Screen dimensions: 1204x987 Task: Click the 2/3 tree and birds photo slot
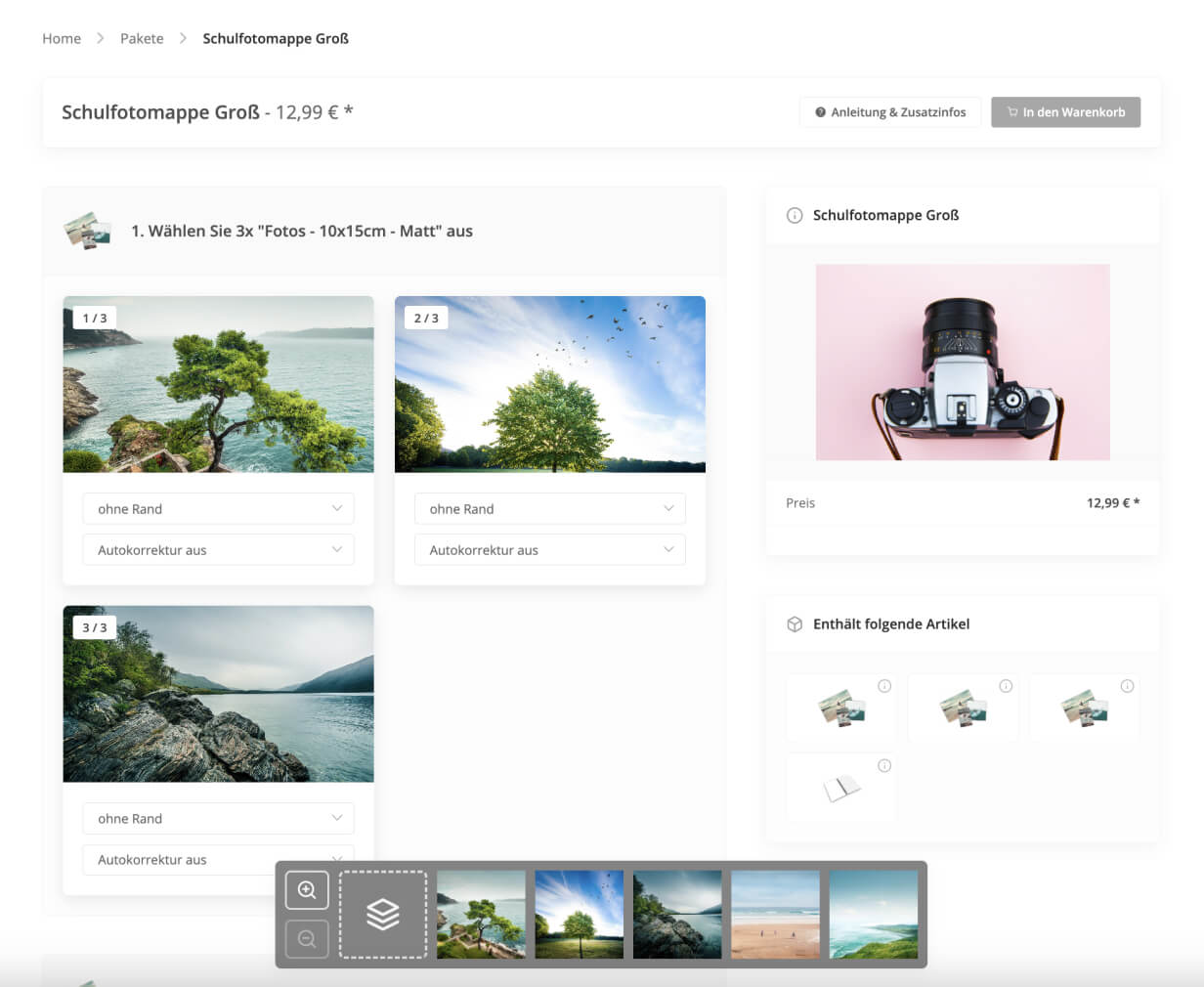549,384
